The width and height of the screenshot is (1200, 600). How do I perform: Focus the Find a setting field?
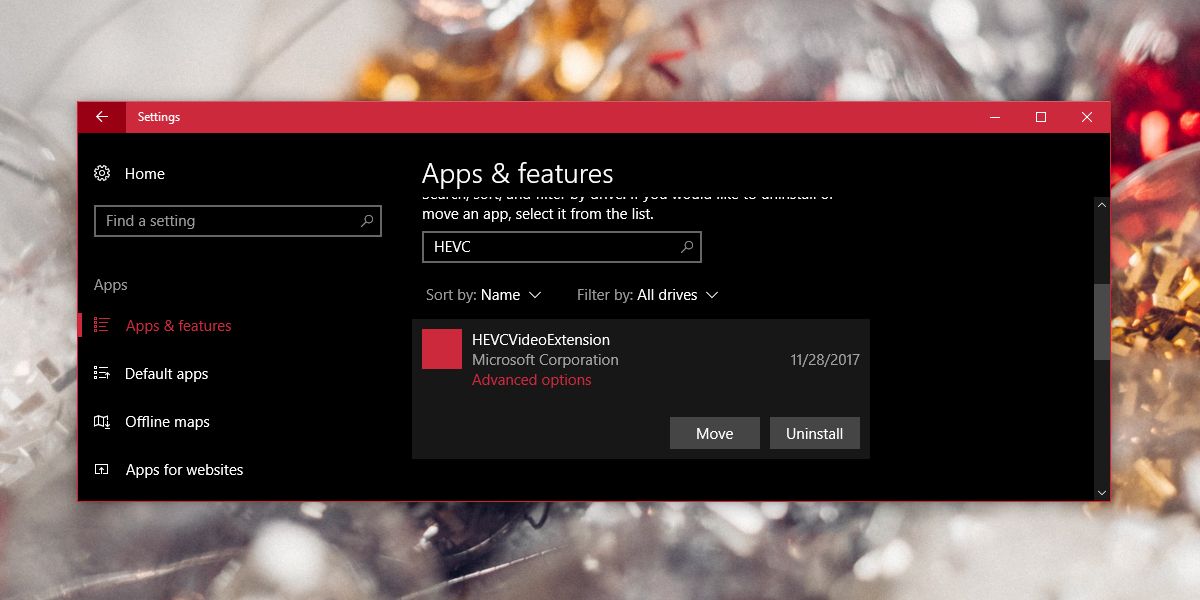pos(238,221)
